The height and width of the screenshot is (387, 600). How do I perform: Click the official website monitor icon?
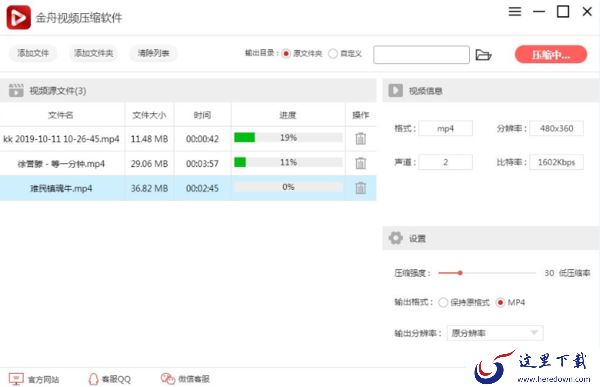(x=16, y=379)
